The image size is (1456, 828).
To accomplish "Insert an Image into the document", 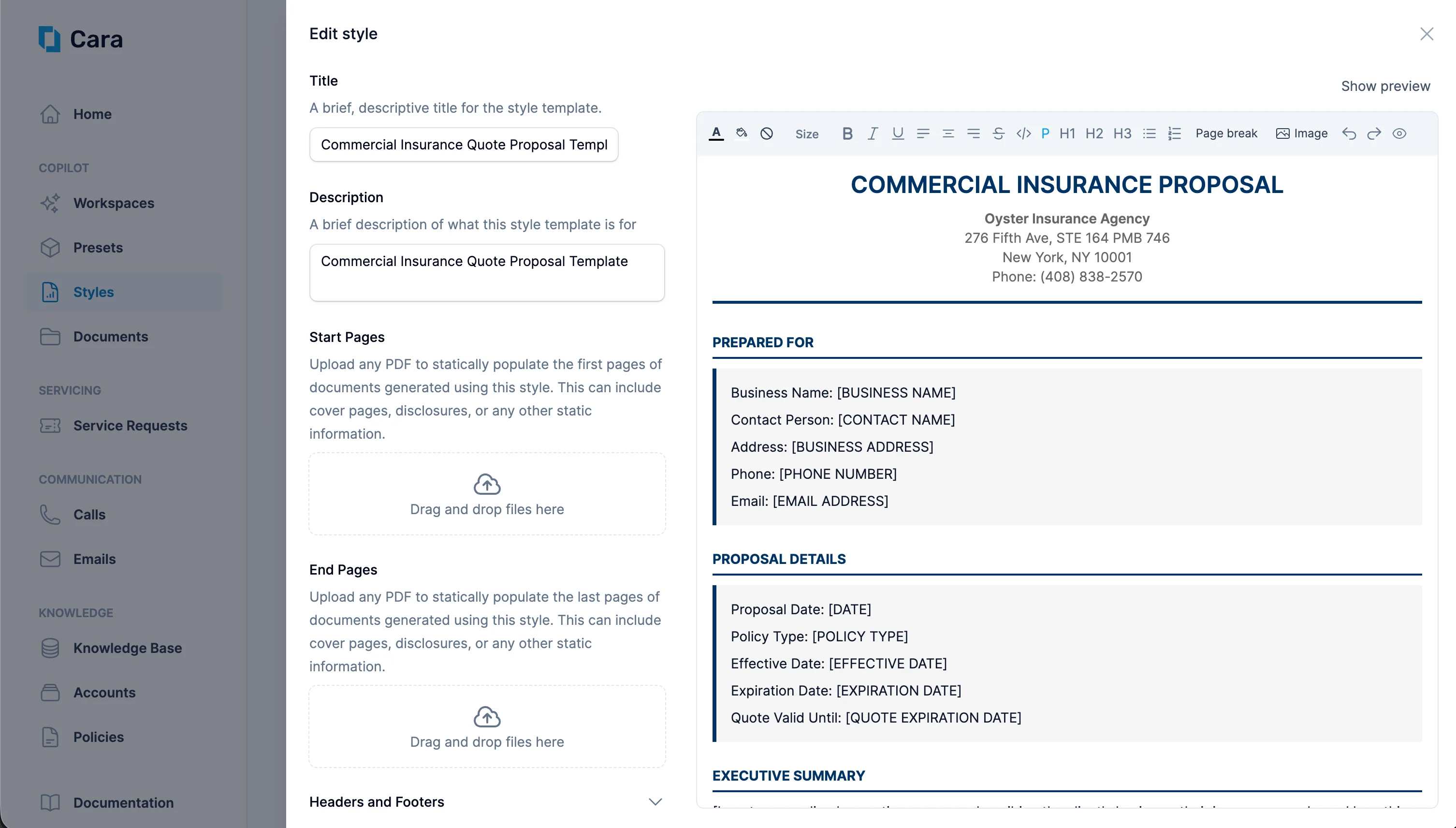I will pyautogui.click(x=1301, y=133).
